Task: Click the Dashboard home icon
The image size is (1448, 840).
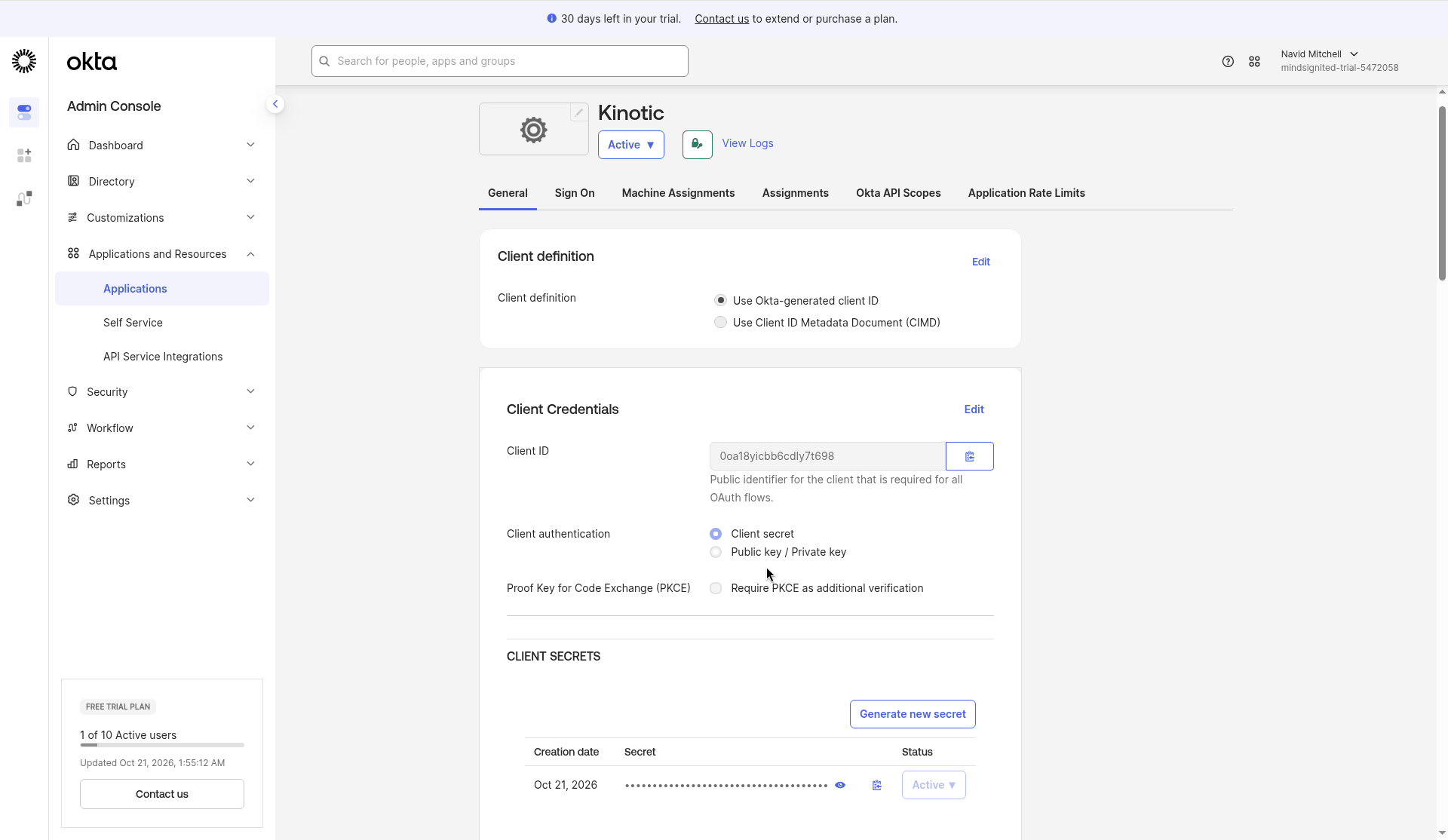Action: pos(73,145)
